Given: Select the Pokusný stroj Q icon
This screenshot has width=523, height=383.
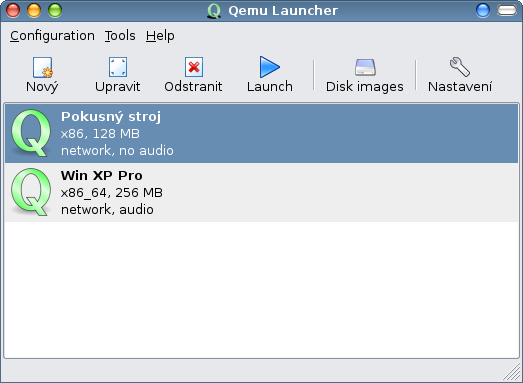Looking at the screenshot, I should [31, 133].
